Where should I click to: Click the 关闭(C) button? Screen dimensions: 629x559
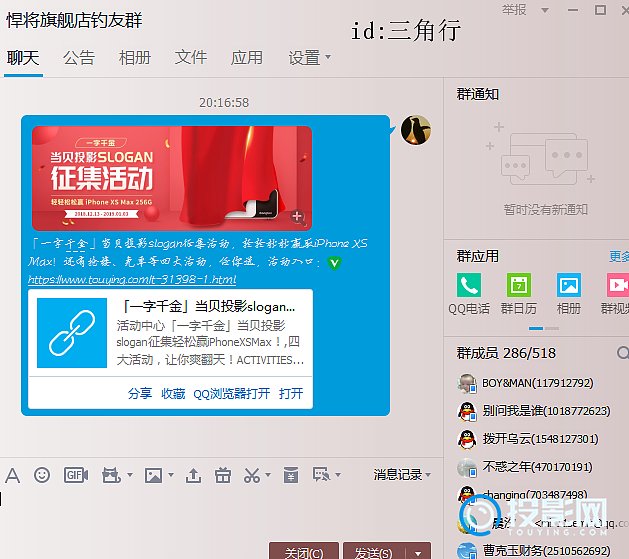[x=303, y=552]
